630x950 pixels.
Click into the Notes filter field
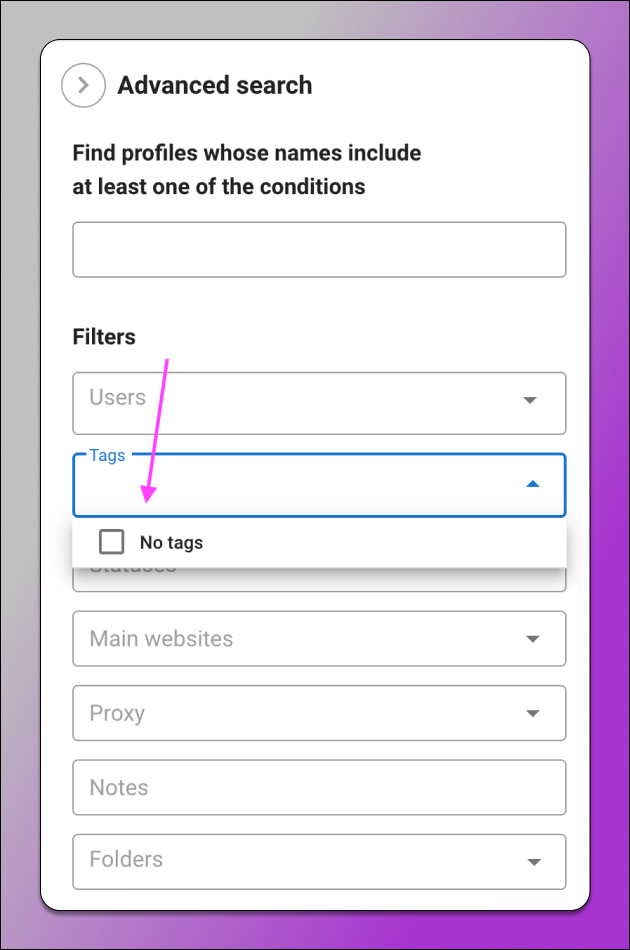point(319,788)
